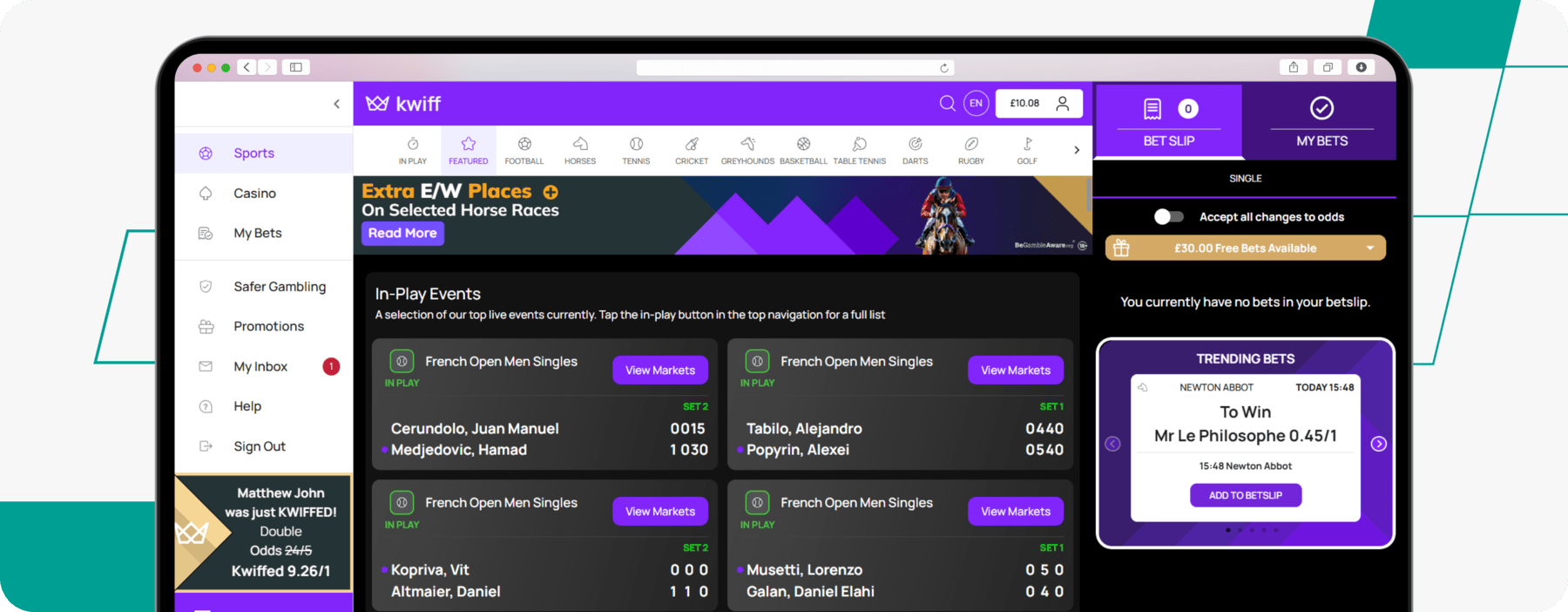The height and width of the screenshot is (612, 1568).
Task: View Markets for Kopriva vs Altmaier
Action: click(660, 512)
